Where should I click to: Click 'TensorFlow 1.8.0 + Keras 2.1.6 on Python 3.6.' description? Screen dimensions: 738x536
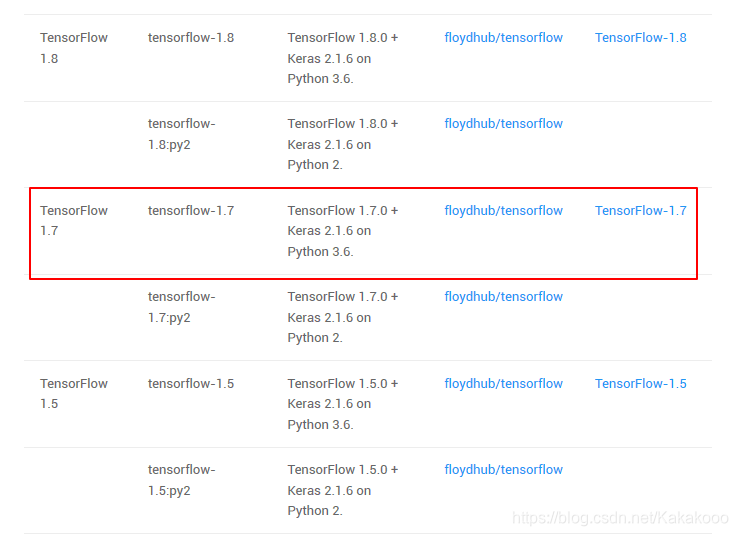343,58
